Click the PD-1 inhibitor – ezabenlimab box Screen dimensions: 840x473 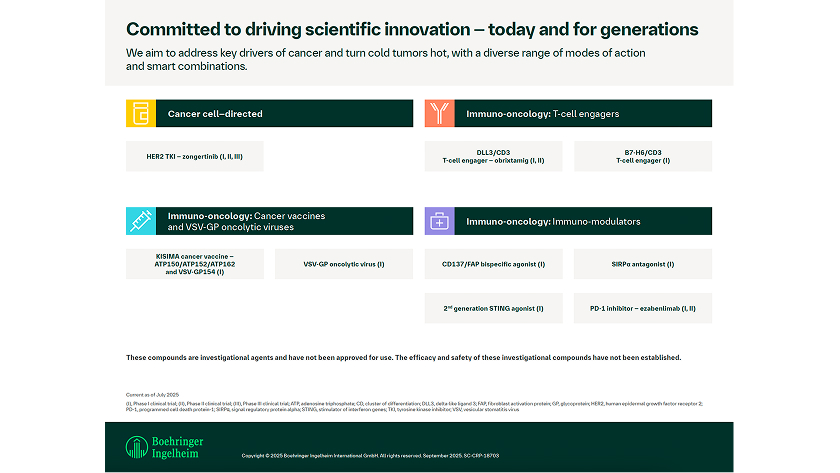click(643, 308)
